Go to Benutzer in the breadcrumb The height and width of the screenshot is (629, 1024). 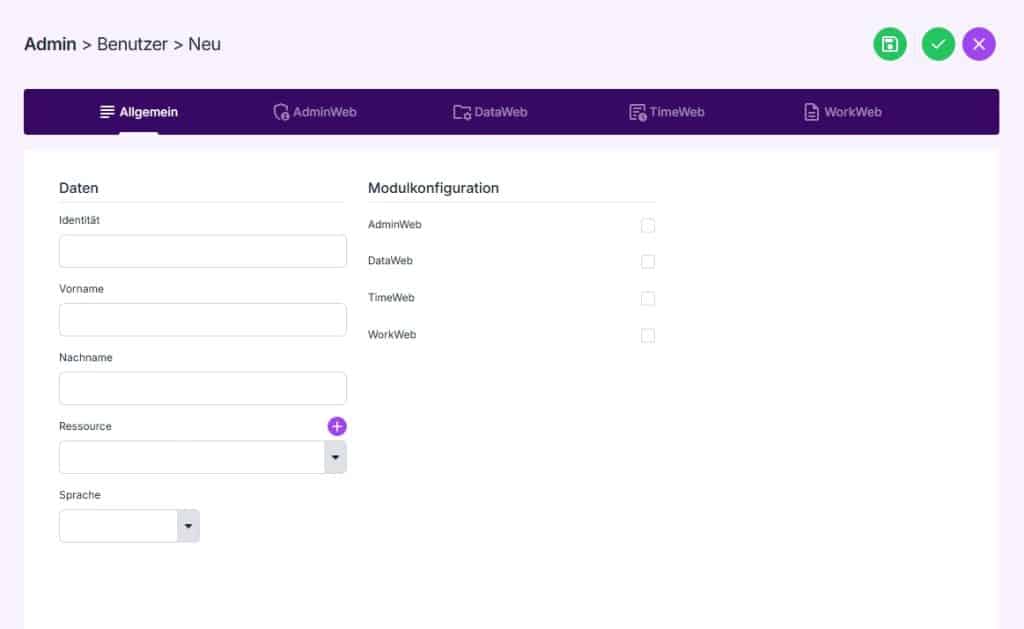pos(133,44)
